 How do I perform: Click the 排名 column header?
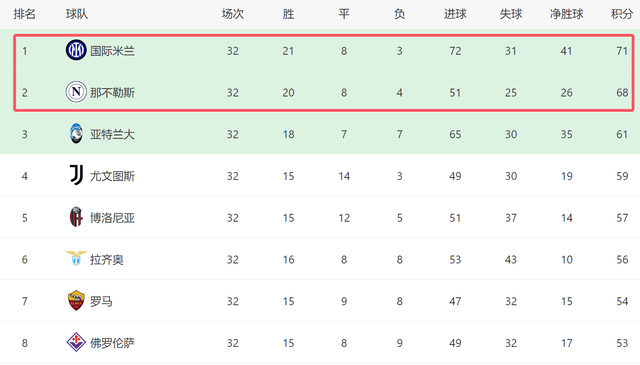tap(24, 14)
